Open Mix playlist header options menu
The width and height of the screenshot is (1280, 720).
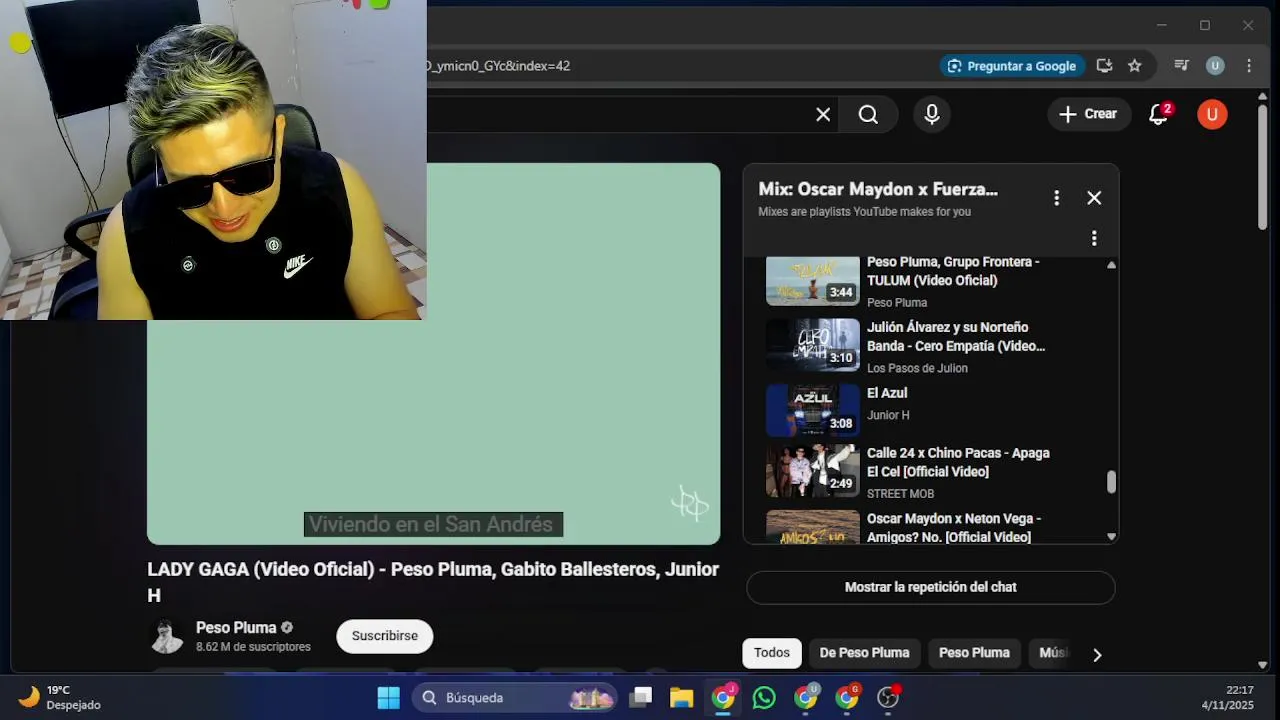[x=1056, y=198]
